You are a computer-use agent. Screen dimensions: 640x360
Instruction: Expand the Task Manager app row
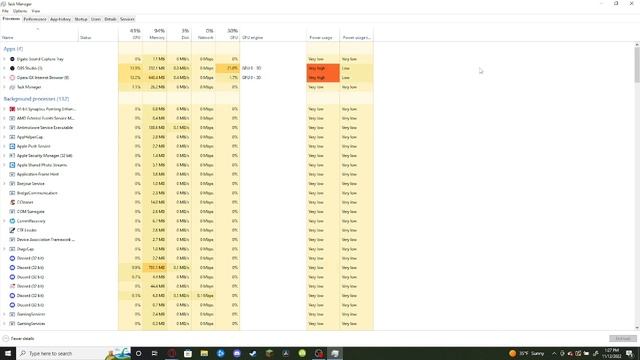pos(4,87)
